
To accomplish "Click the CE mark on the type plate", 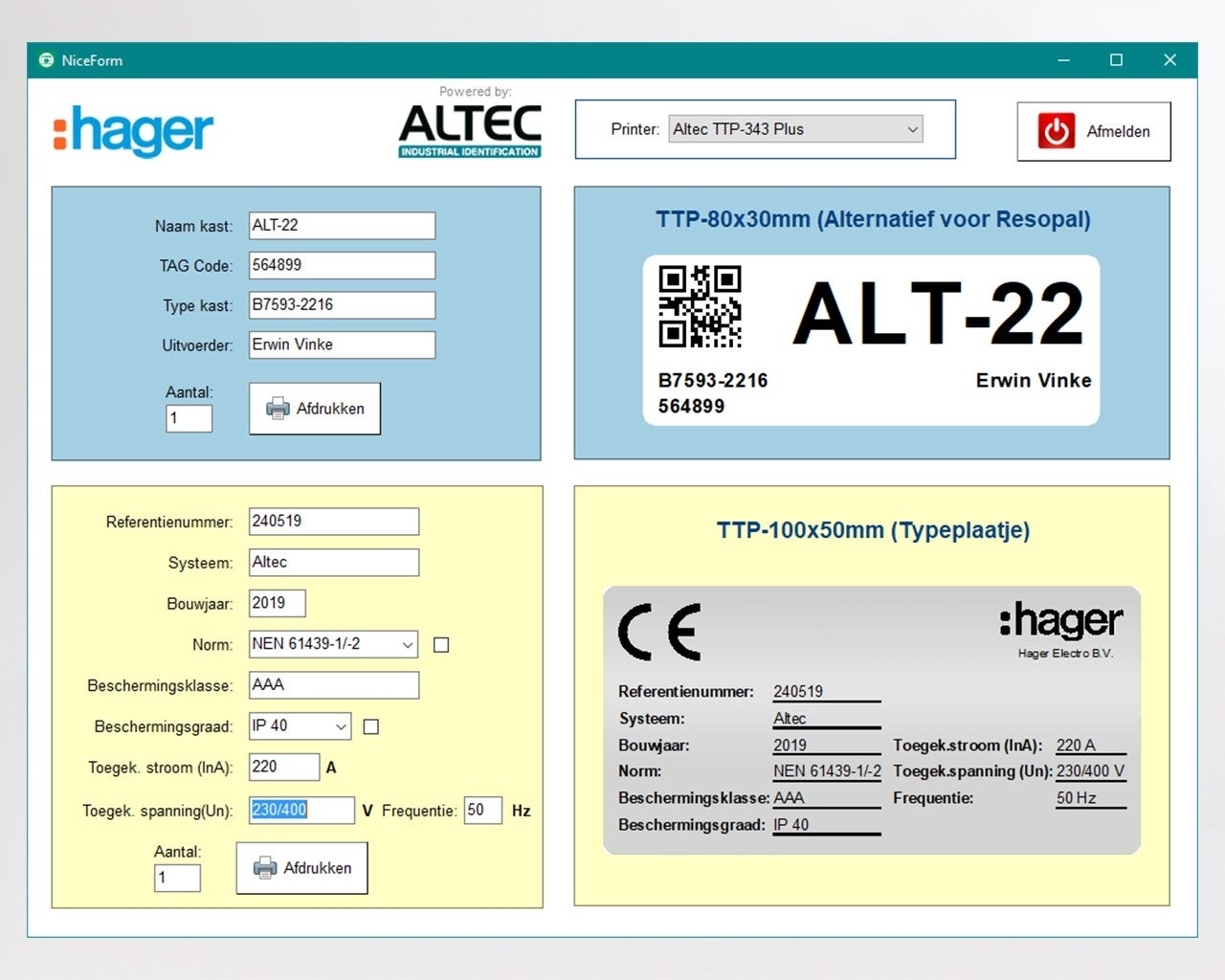I will [x=660, y=633].
